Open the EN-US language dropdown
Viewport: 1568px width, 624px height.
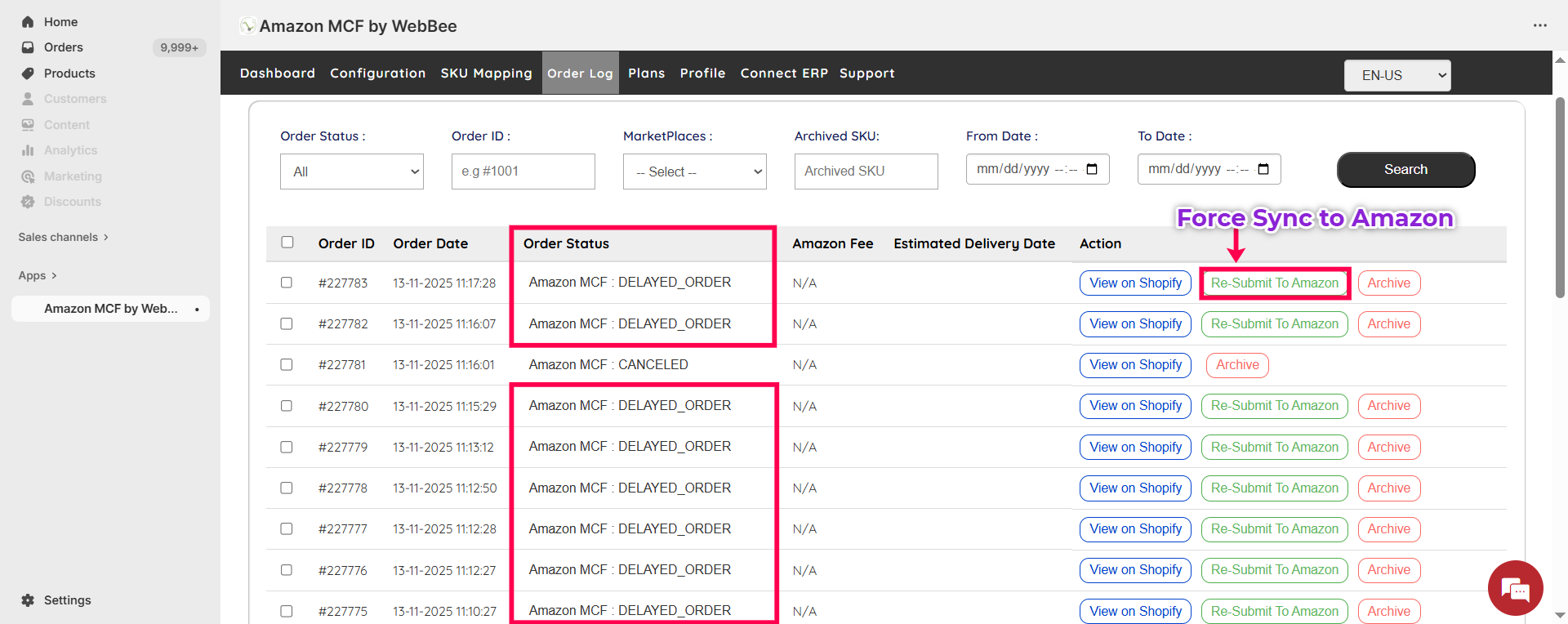click(x=1396, y=75)
